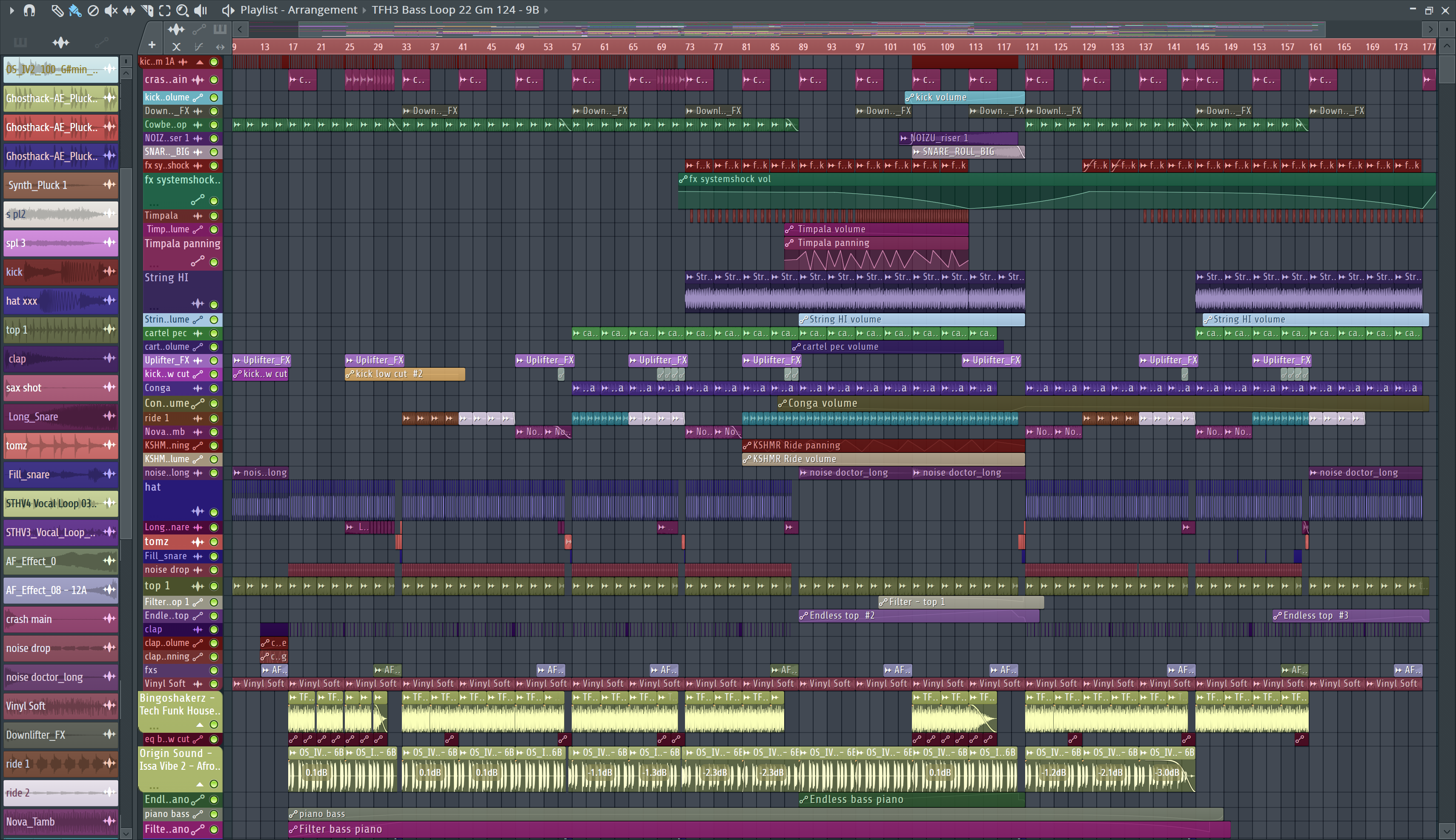1456x840 pixels.
Task: Click waveform icon on the Nova_Tamb clip
Action: [x=109, y=821]
